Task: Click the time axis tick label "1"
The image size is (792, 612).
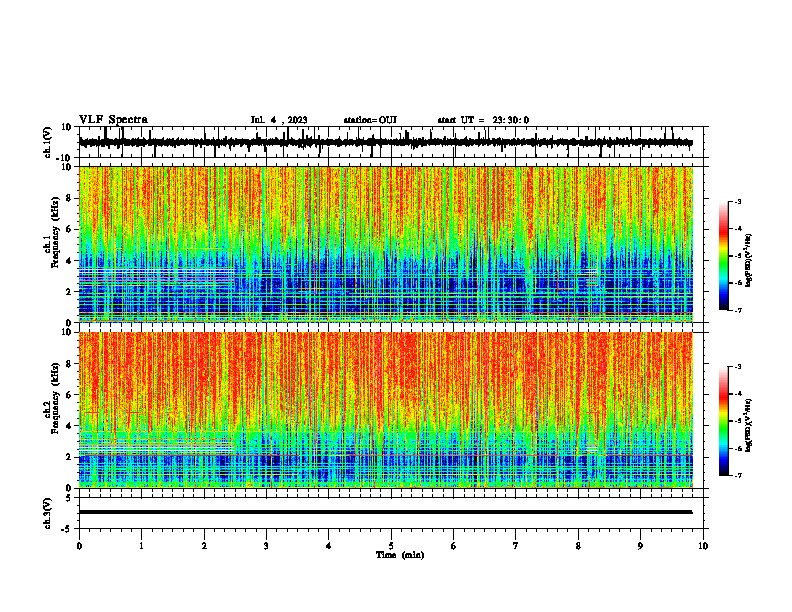Action: (141, 546)
